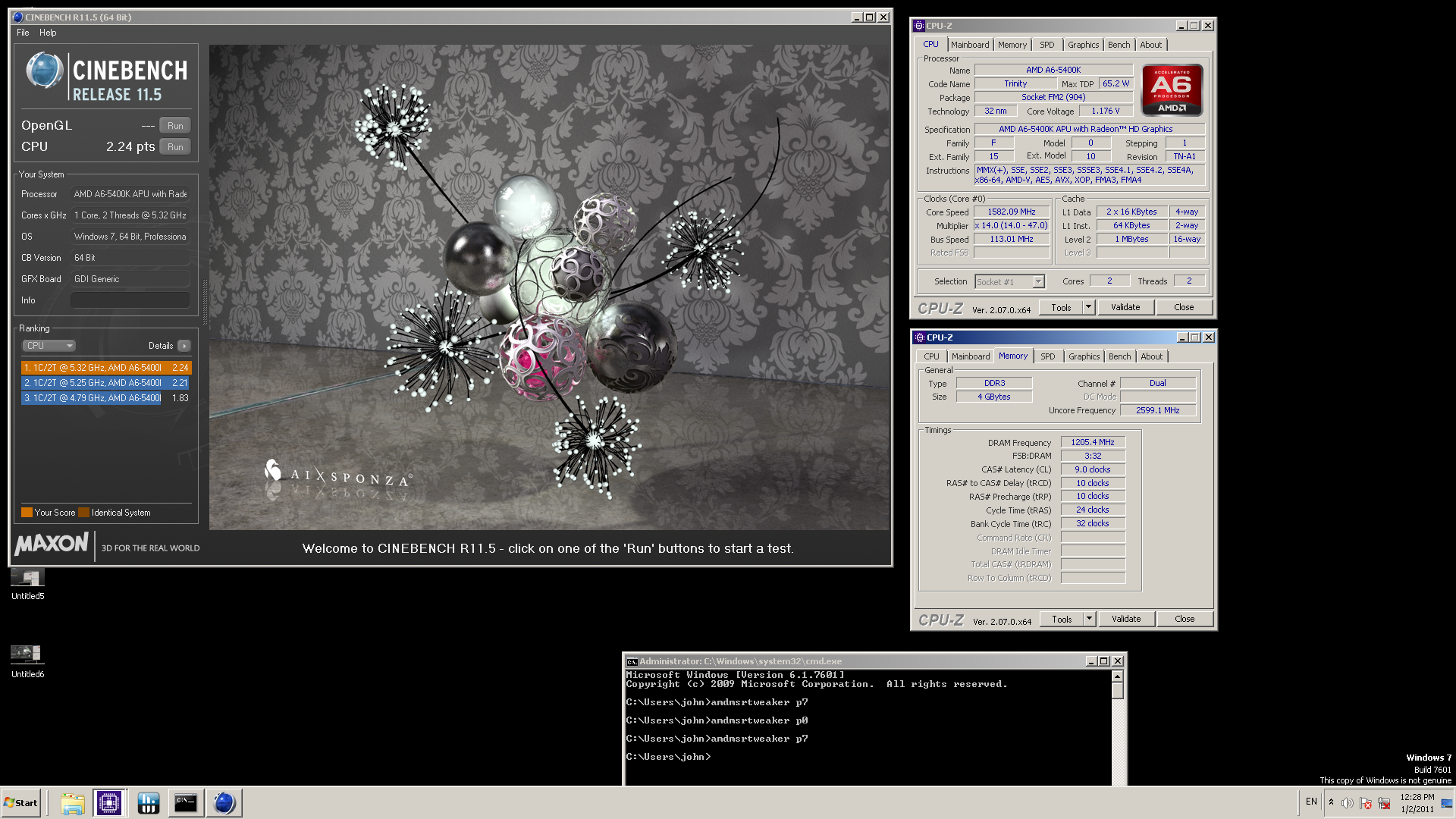Screen dimensions: 1456x819
Task: Open the File menu in Cinebench
Action: tap(23, 33)
